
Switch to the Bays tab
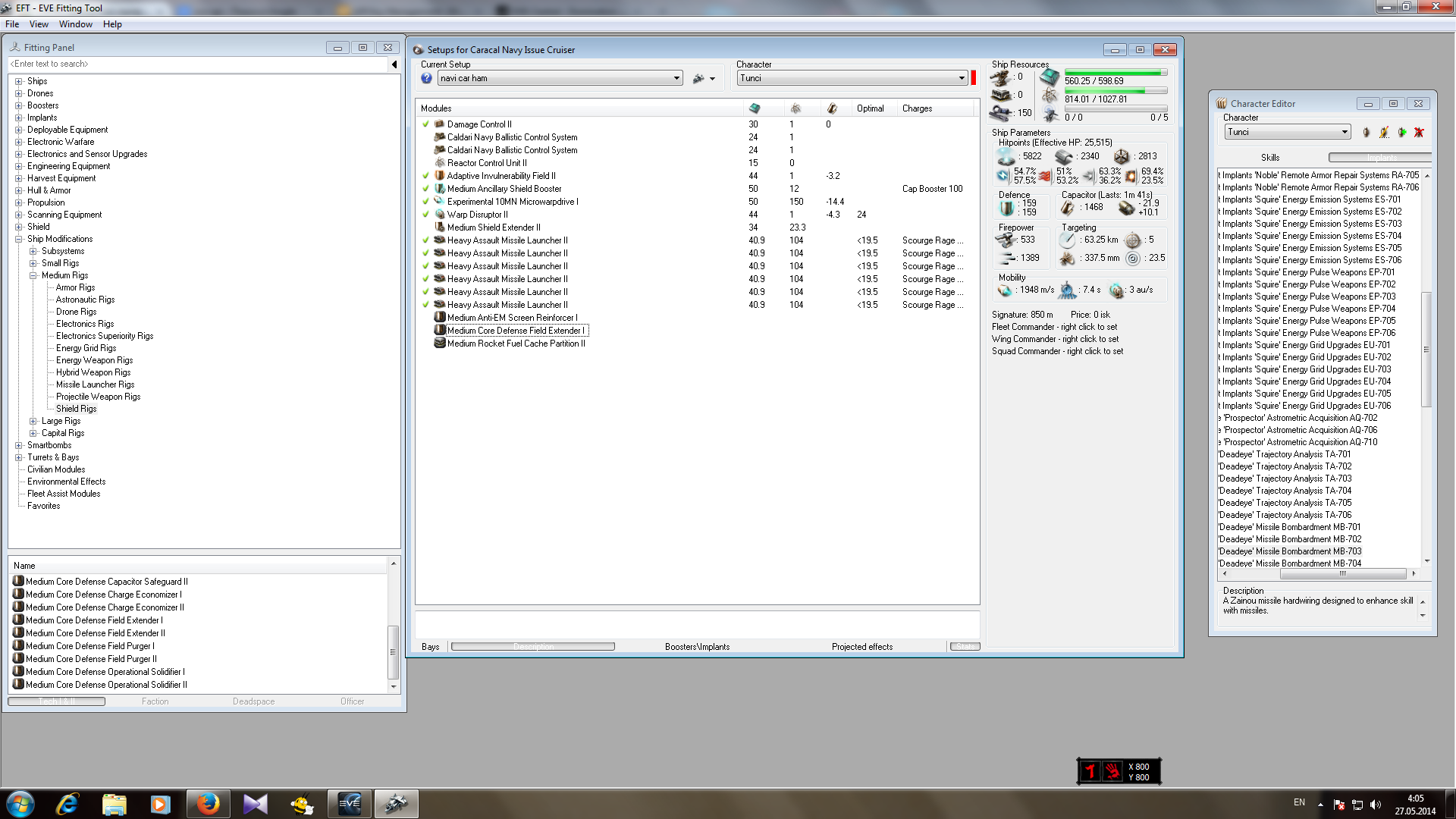click(x=430, y=647)
